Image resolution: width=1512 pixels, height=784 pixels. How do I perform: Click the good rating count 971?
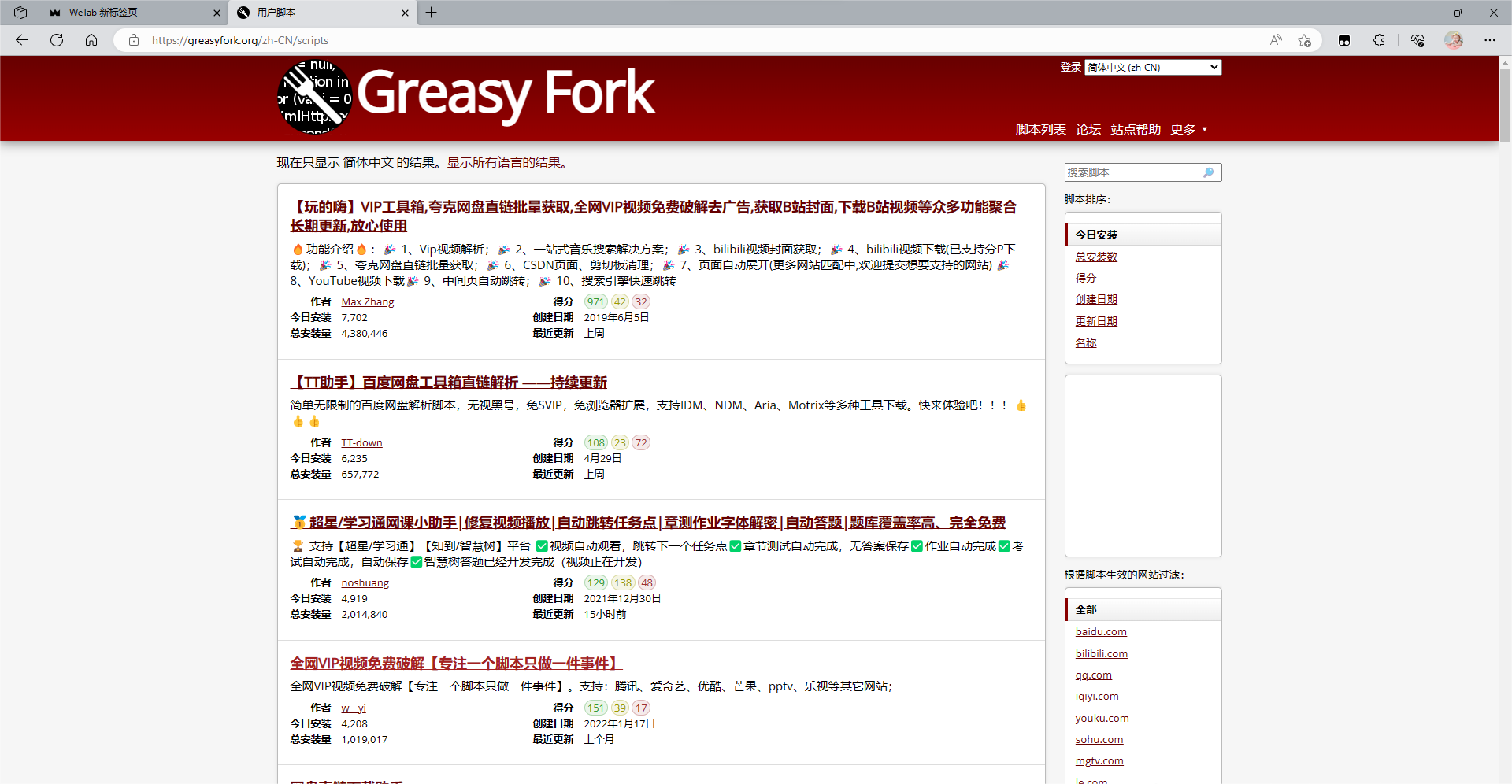click(x=596, y=302)
